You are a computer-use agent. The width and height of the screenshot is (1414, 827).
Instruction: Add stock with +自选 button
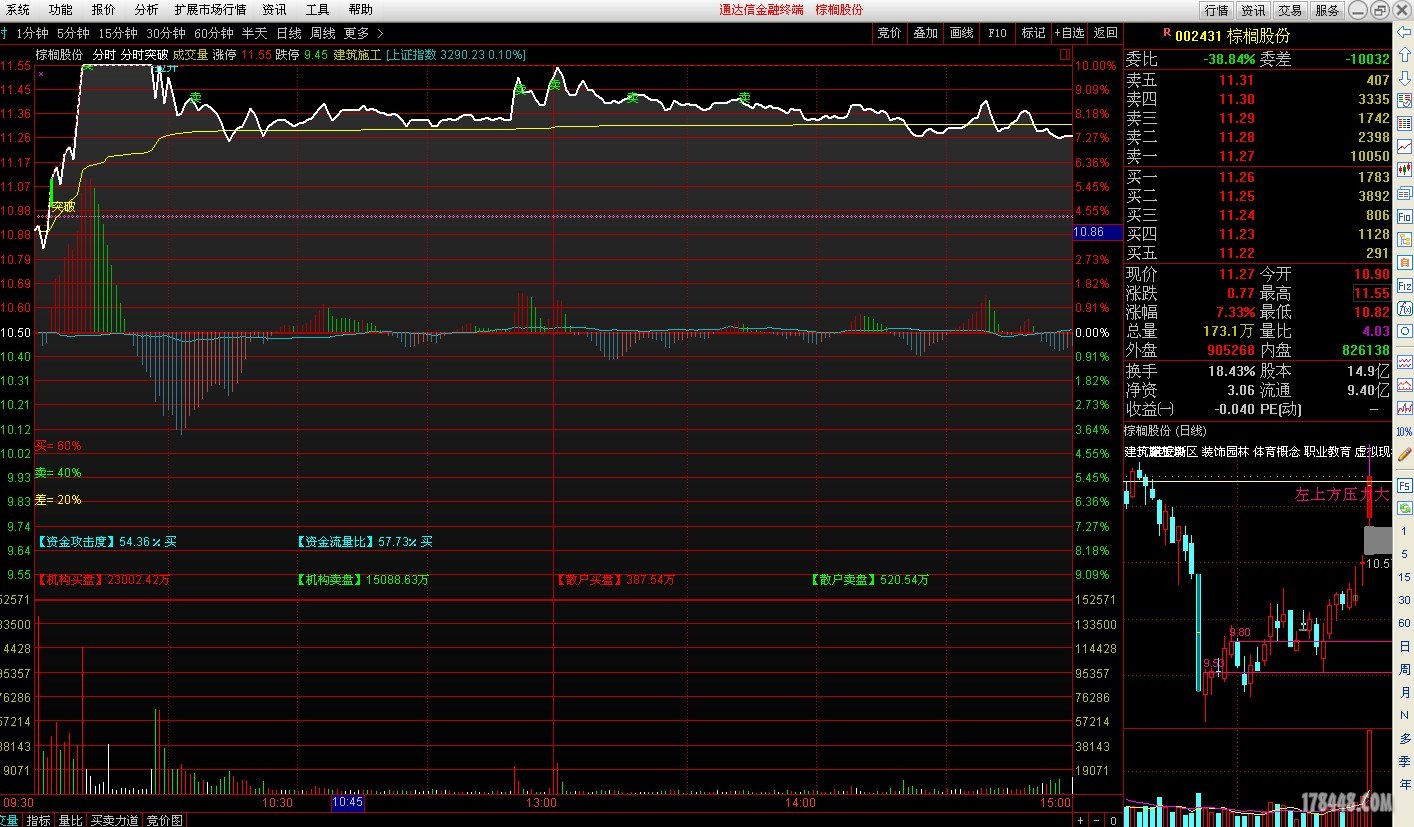tap(1069, 33)
